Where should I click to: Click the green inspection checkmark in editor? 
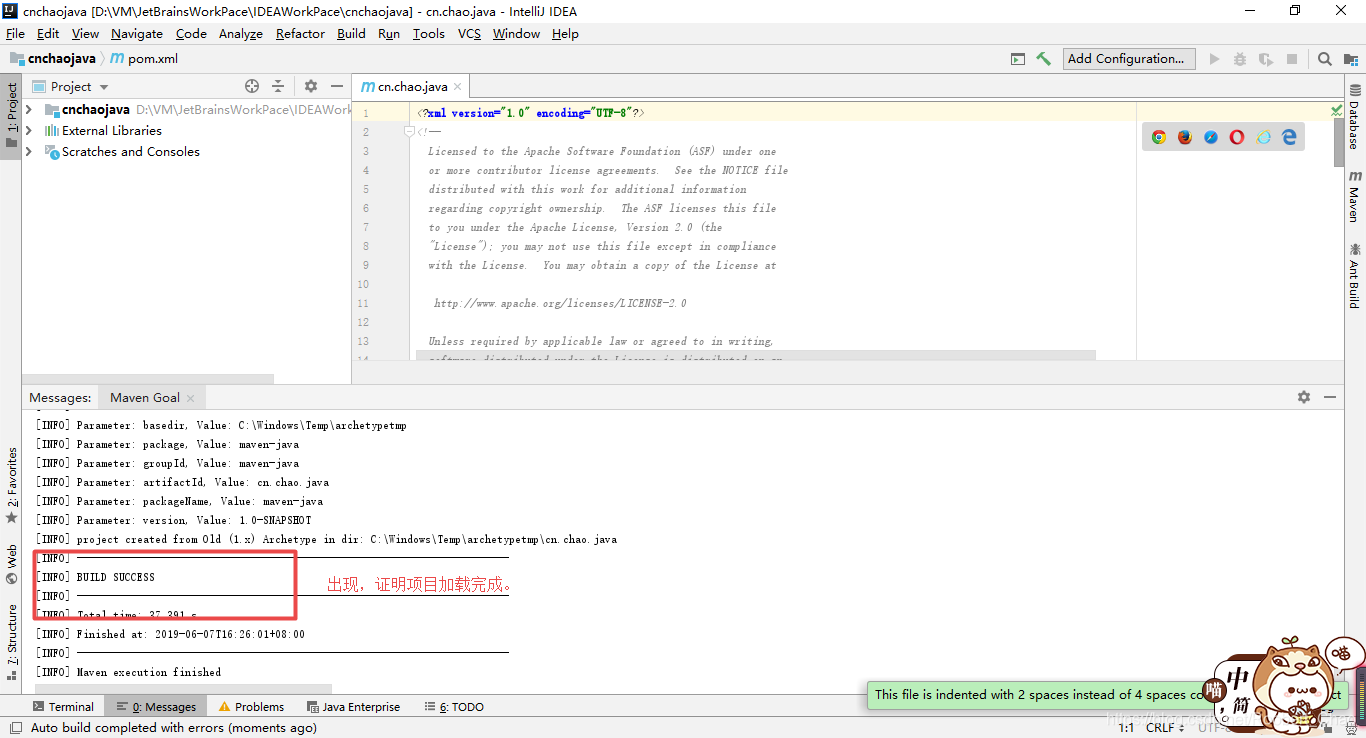click(x=1337, y=111)
